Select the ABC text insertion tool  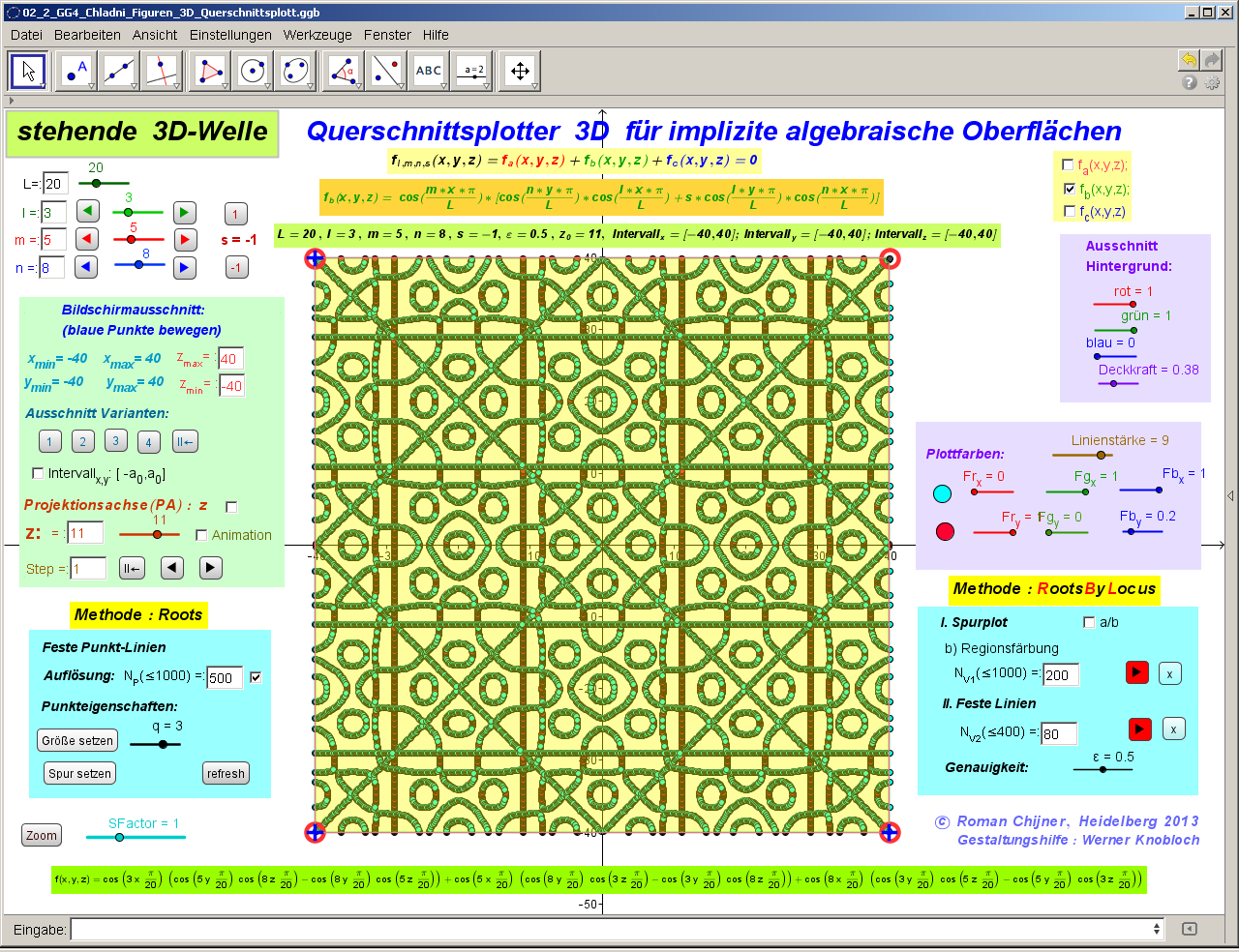click(428, 71)
